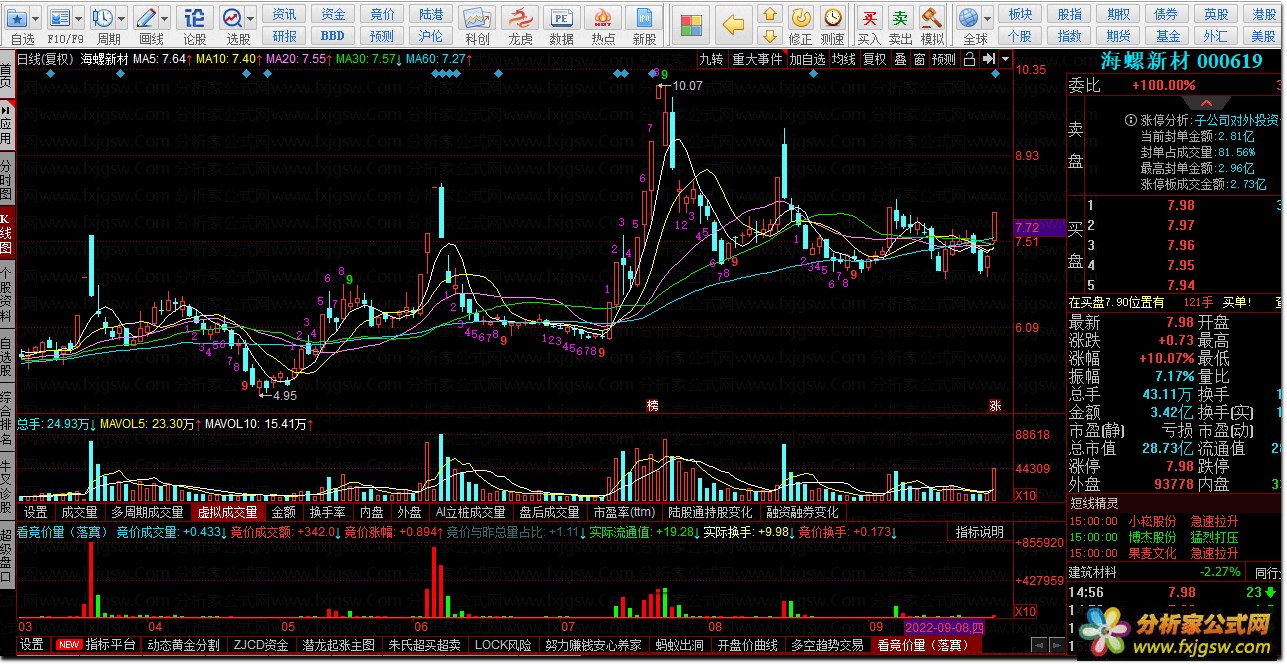Image resolution: width=1287 pixels, height=664 pixels.
Task: Click the down arrow page icon
Action: [x=769, y=35]
